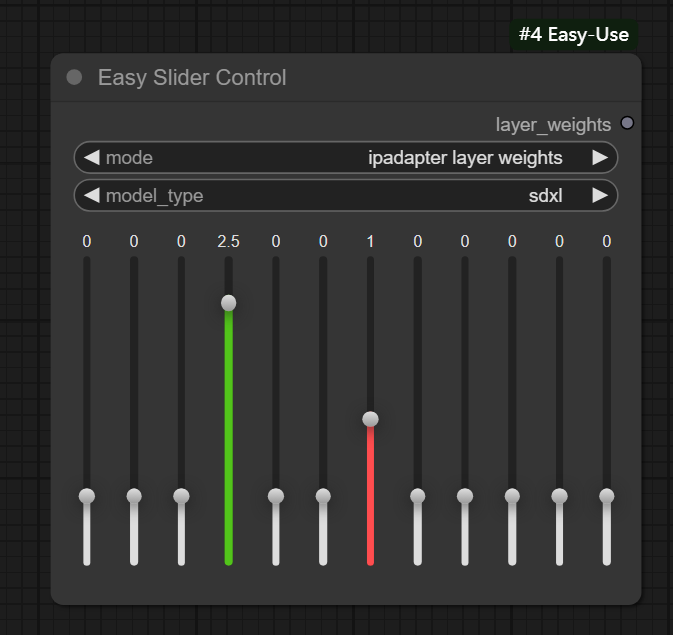Click the 1 value label above the red slider

click(370, 241)
